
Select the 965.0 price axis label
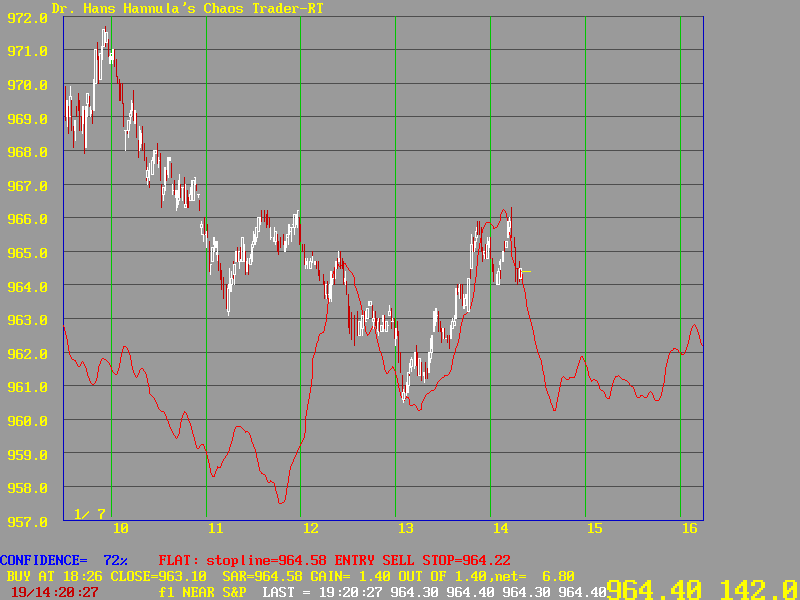point(27,253)
